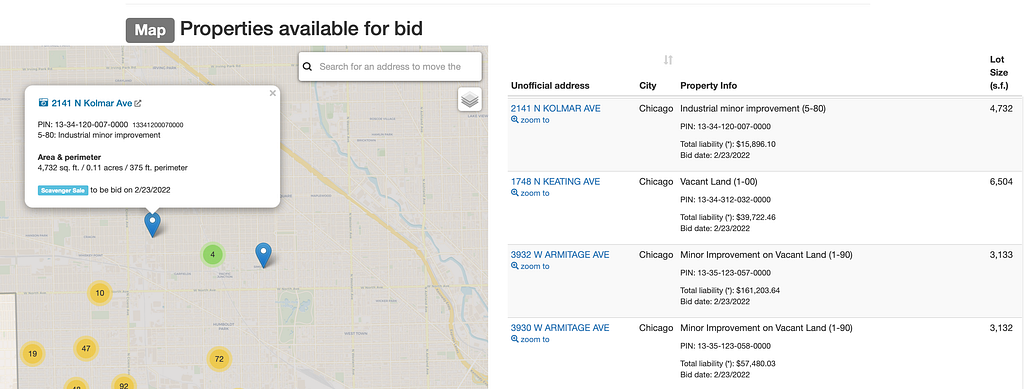Click the Scavenger Sale badge in popup
The width and height of the screenshot is (1024, 389).
click(x=63, y=190)
